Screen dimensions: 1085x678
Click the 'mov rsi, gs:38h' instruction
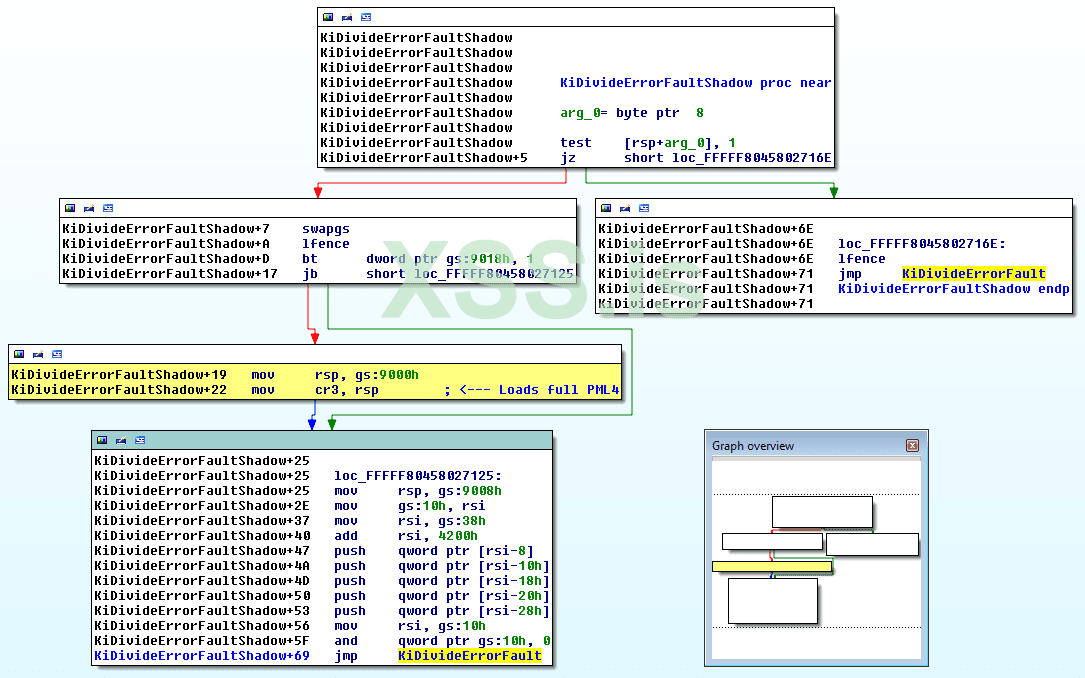click(410, 521)
